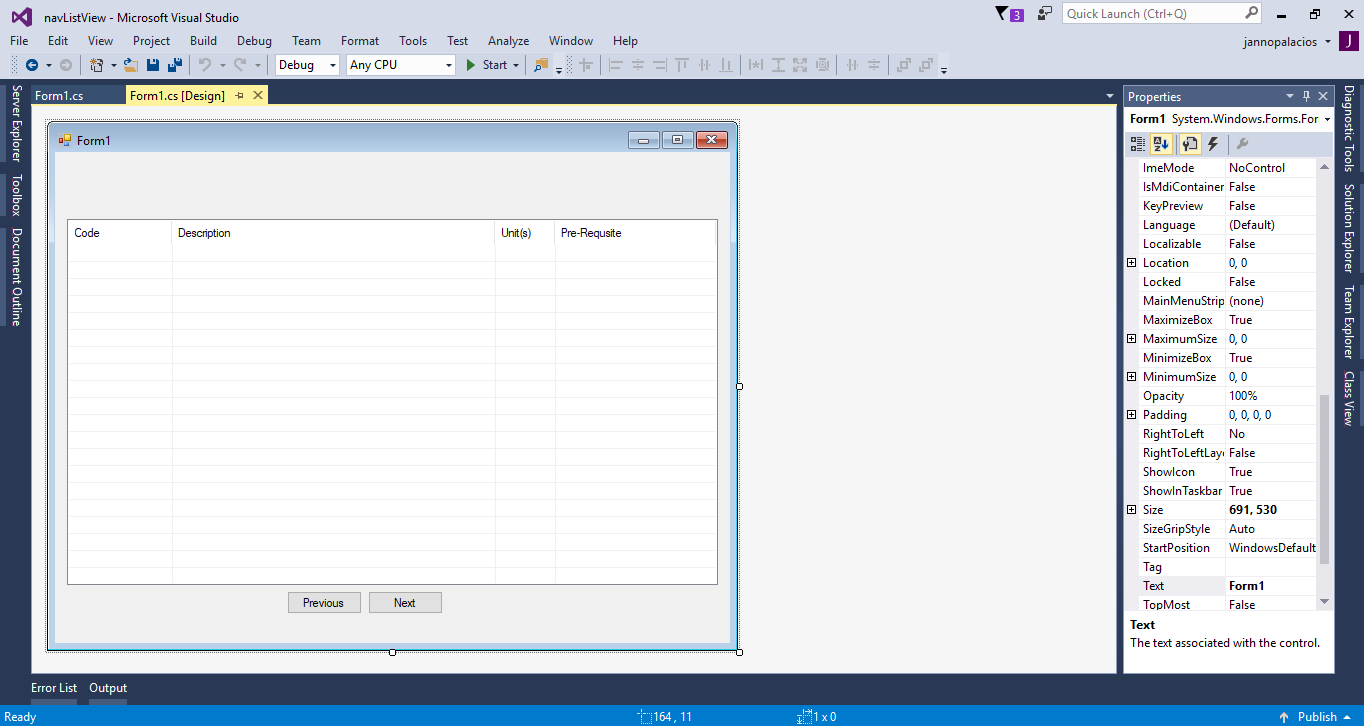This screenshot has width=1364, height=726.
Task: Open the Properties window options arrow
Action: pyautogui.click(x=1290, y=96)
